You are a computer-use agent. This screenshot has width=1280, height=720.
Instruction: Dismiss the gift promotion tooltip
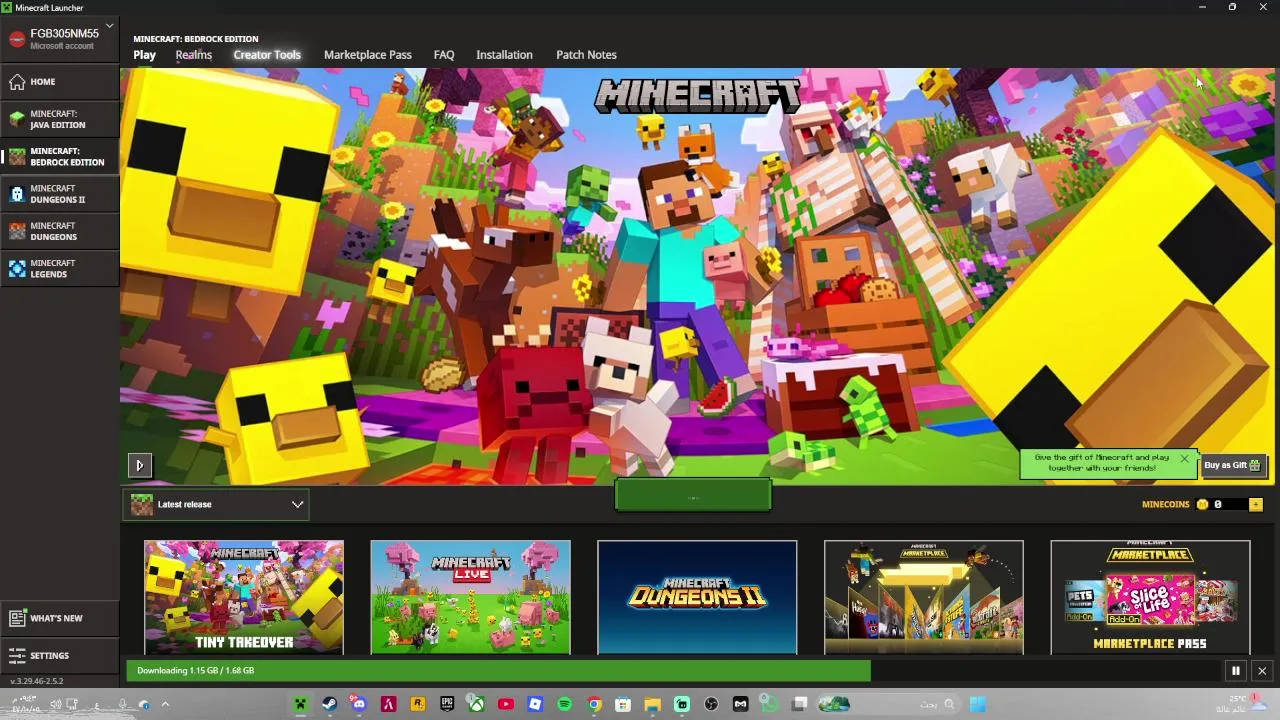[x=1184, y=459]
